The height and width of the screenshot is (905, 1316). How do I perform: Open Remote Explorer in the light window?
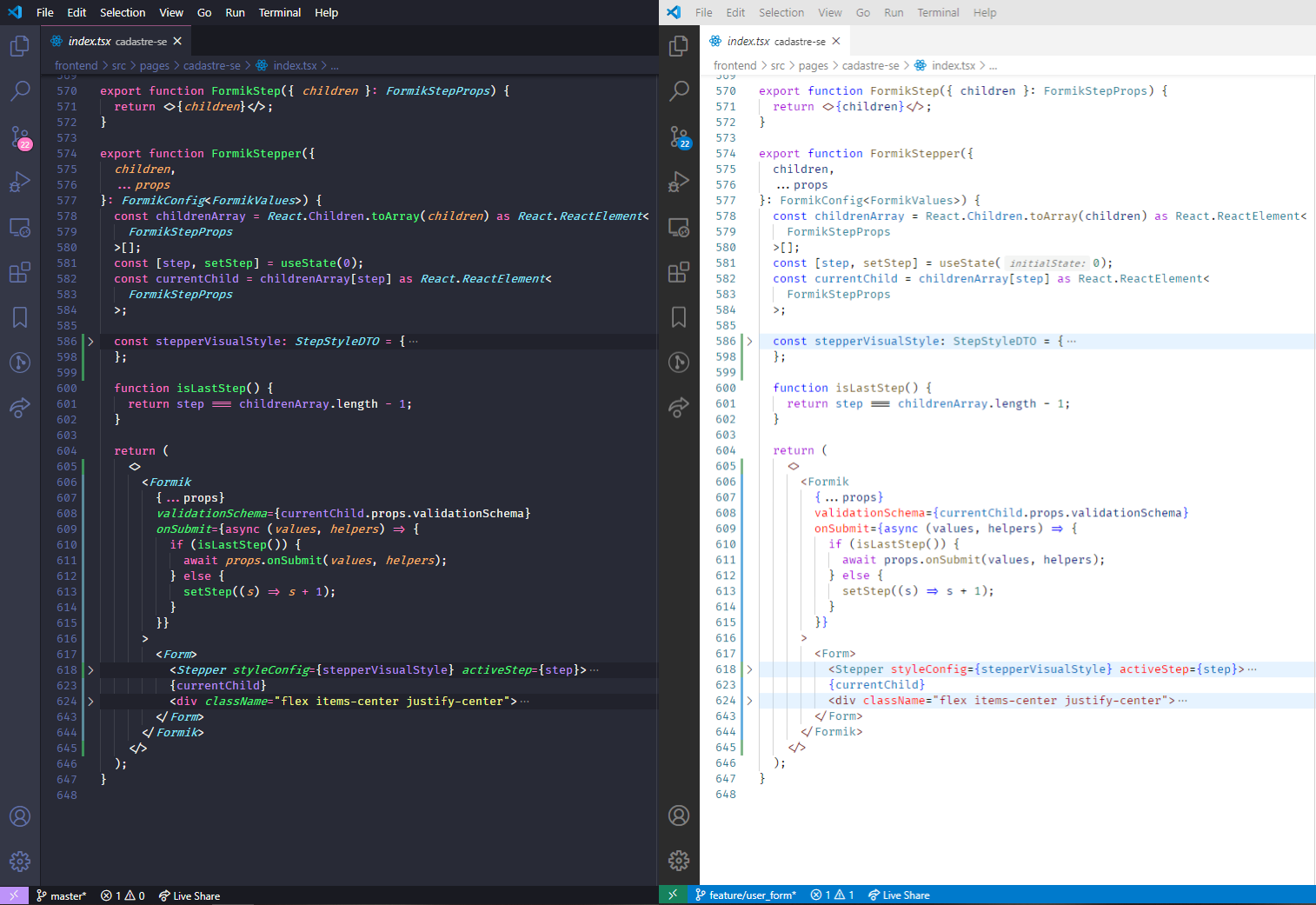[x=679, y=228]
